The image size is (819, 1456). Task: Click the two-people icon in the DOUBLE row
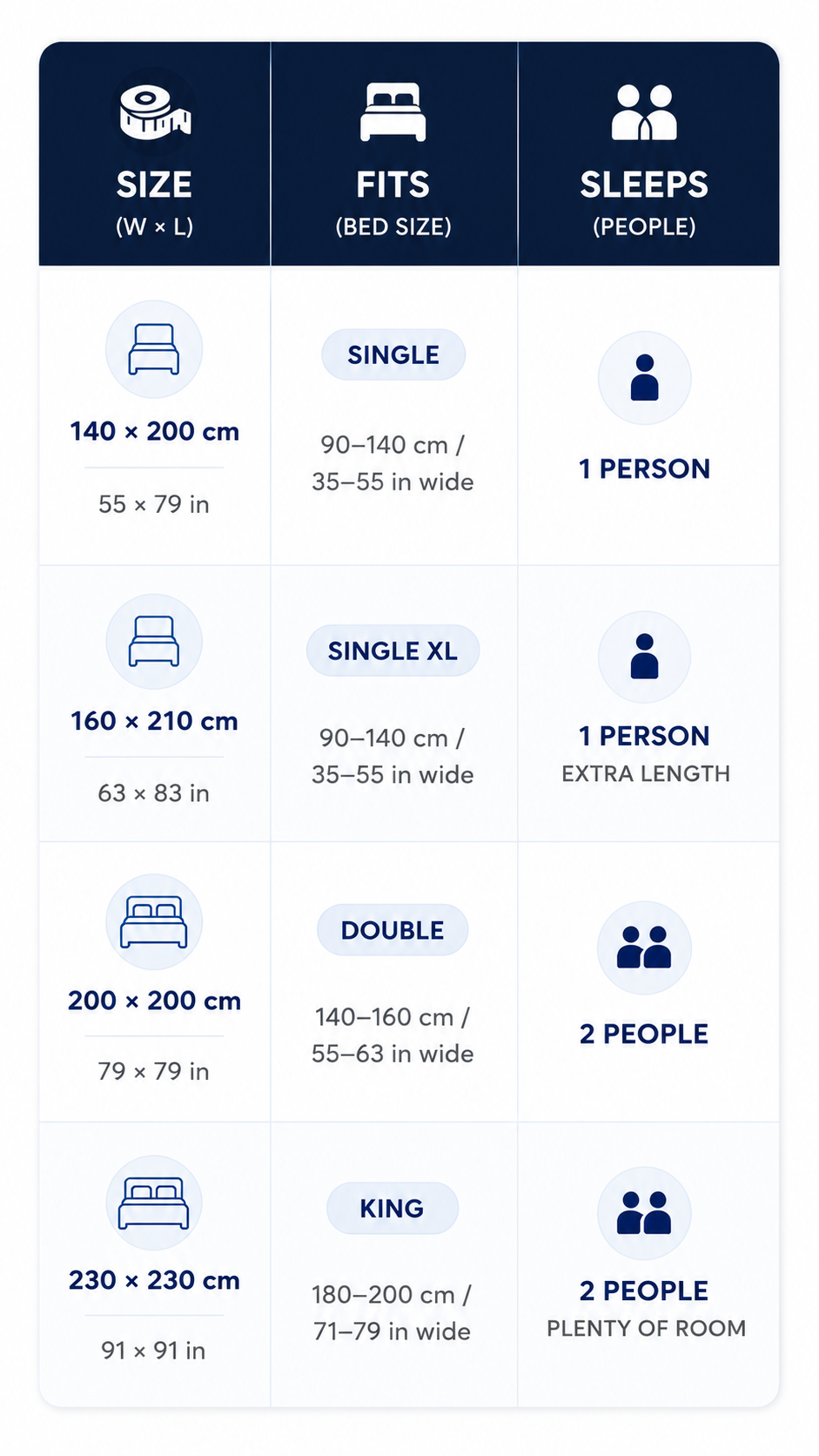tap(644, 947)
